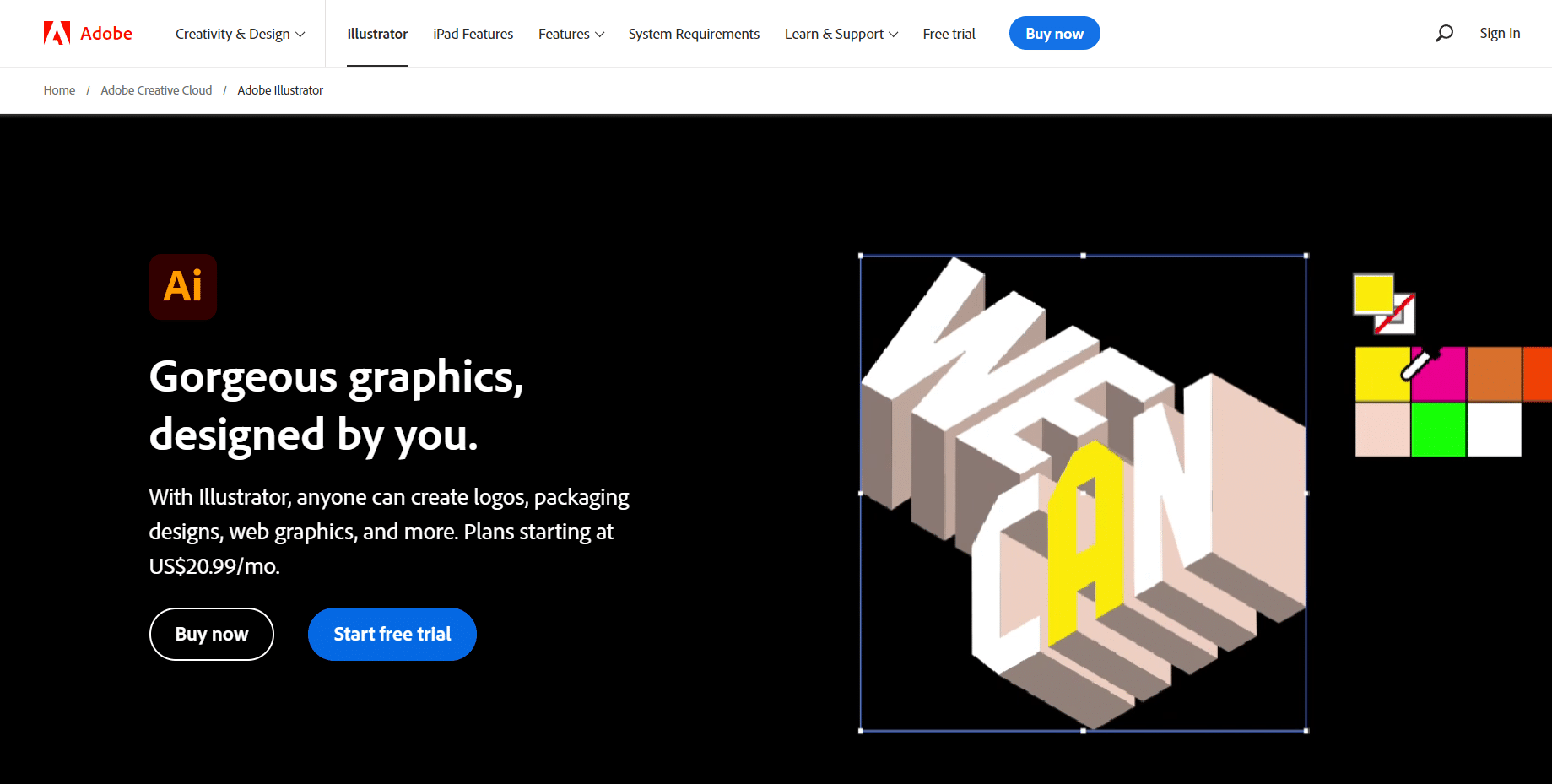Click Sign In

1500,33
